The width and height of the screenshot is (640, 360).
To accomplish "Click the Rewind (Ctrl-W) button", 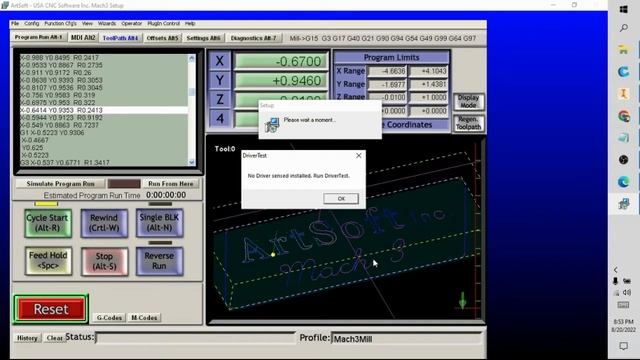I will [x=104, y=223].
